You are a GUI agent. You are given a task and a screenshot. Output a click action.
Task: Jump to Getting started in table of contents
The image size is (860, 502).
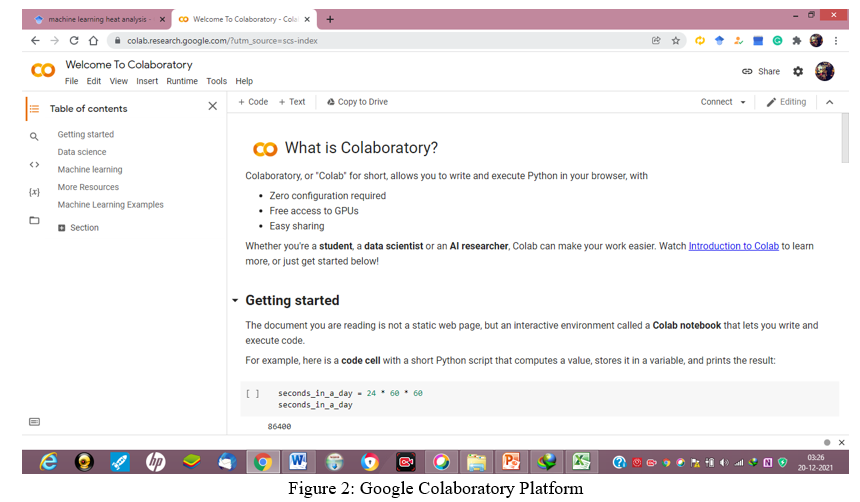point(86,134)
